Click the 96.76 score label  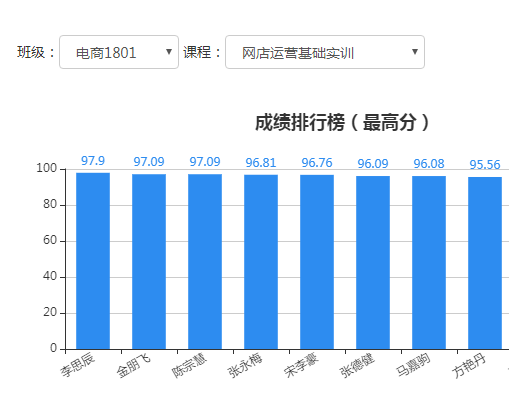(317, 163)
